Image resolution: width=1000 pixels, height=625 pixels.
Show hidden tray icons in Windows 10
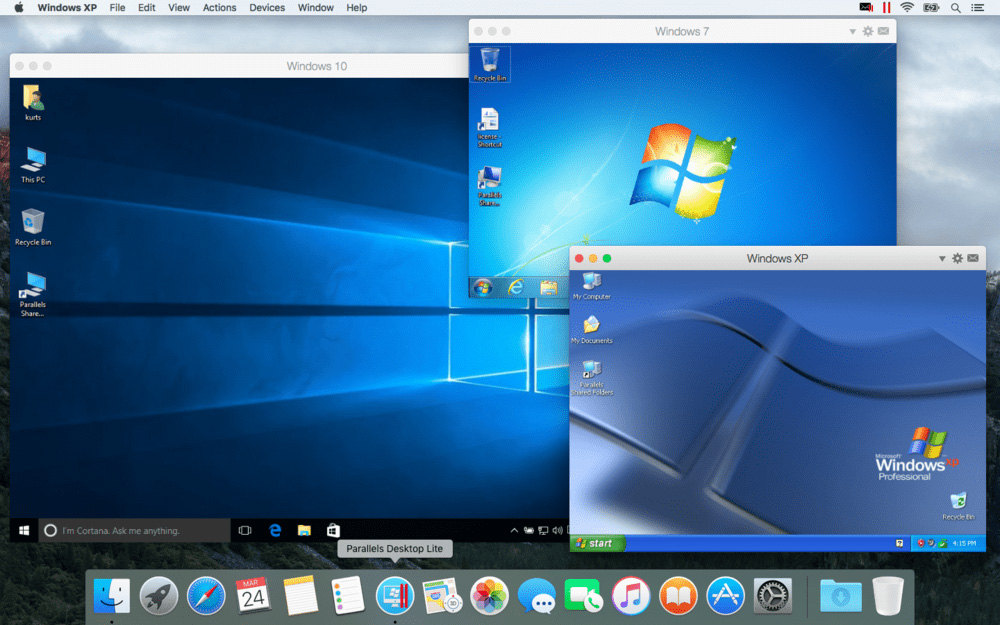(x=514, y=531)
